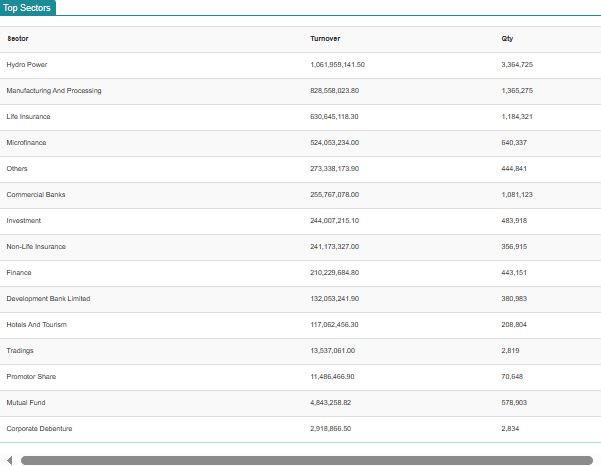Viewport: 601px width, 466px height.
Task: Click turnover value 2,918,866.50
Action: [331, 429]
